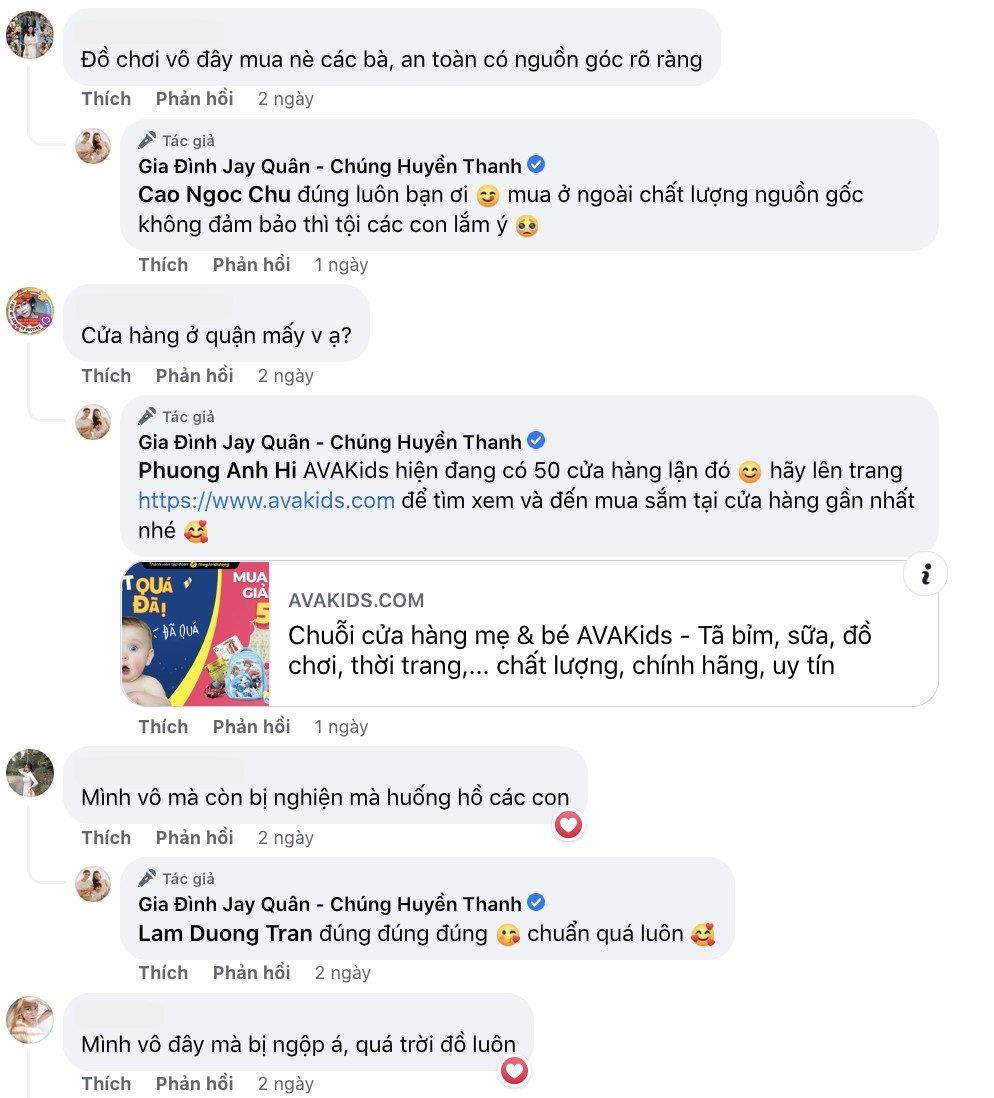Like the 'Đồ chơi vô đây mua' comment

[106, 99]
